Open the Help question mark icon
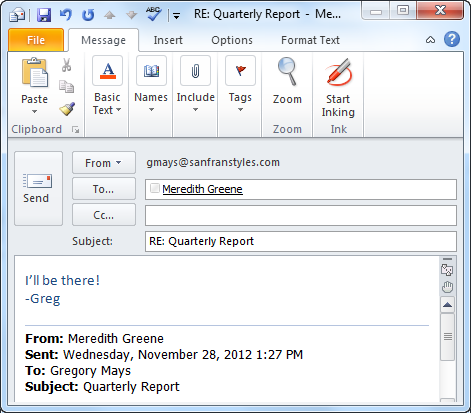471x413 pixels. pyautogui.click(x=452, y=40)
